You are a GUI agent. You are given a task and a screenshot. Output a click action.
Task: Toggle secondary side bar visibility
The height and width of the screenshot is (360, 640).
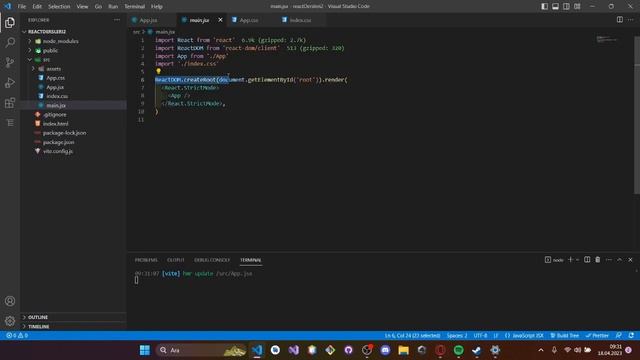point(566,6)
